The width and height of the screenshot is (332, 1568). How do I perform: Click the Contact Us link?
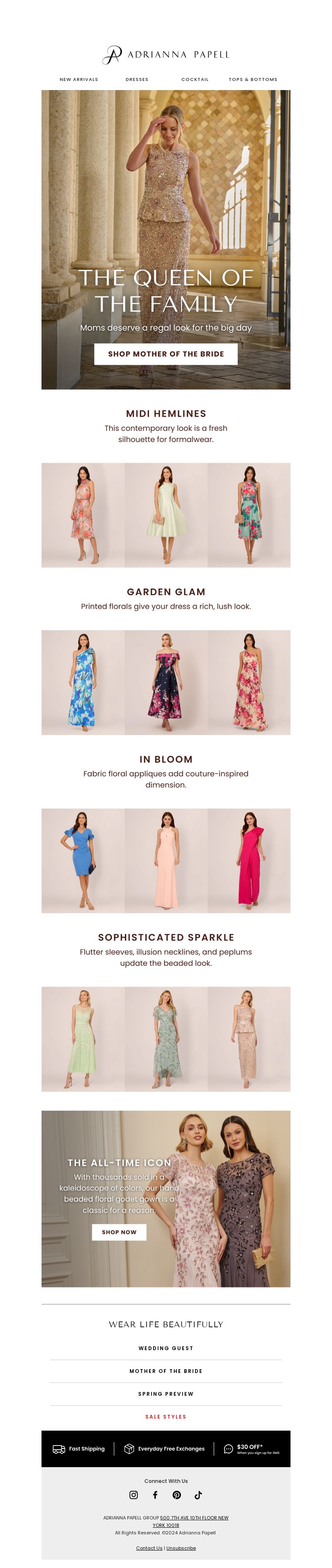coord(149,1547)
